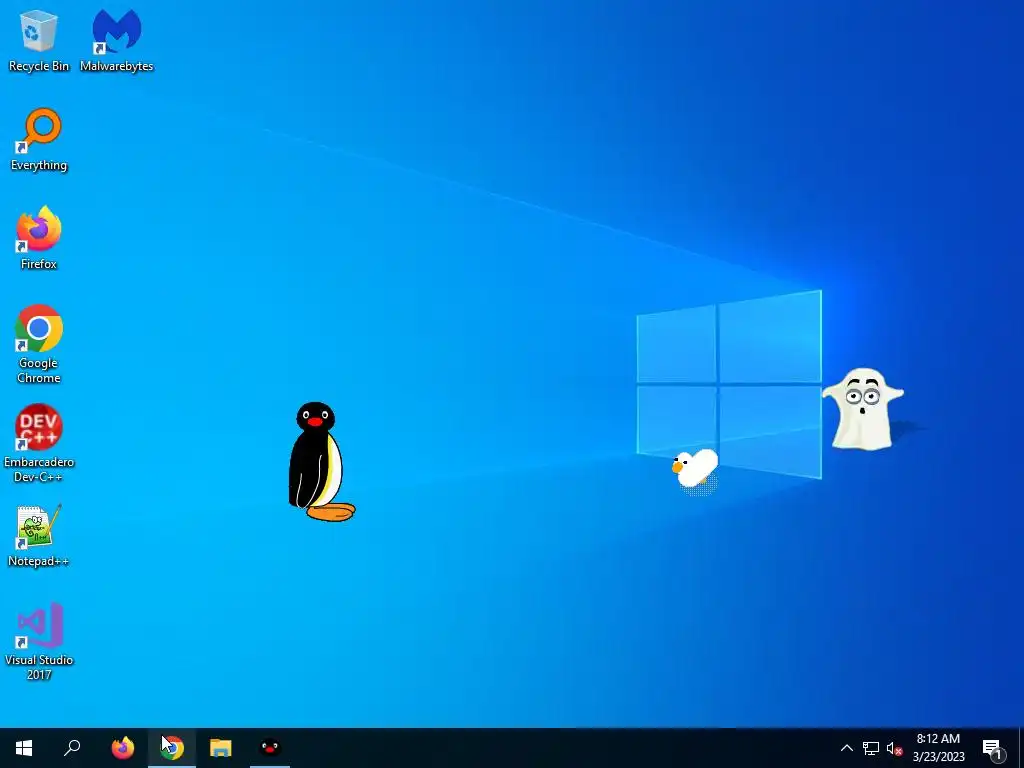The height and width of the screenshot is (768, 1024).
Task: Select the Embarcadero Dev-C++ shortcut
Action: (x=39, y=443)
